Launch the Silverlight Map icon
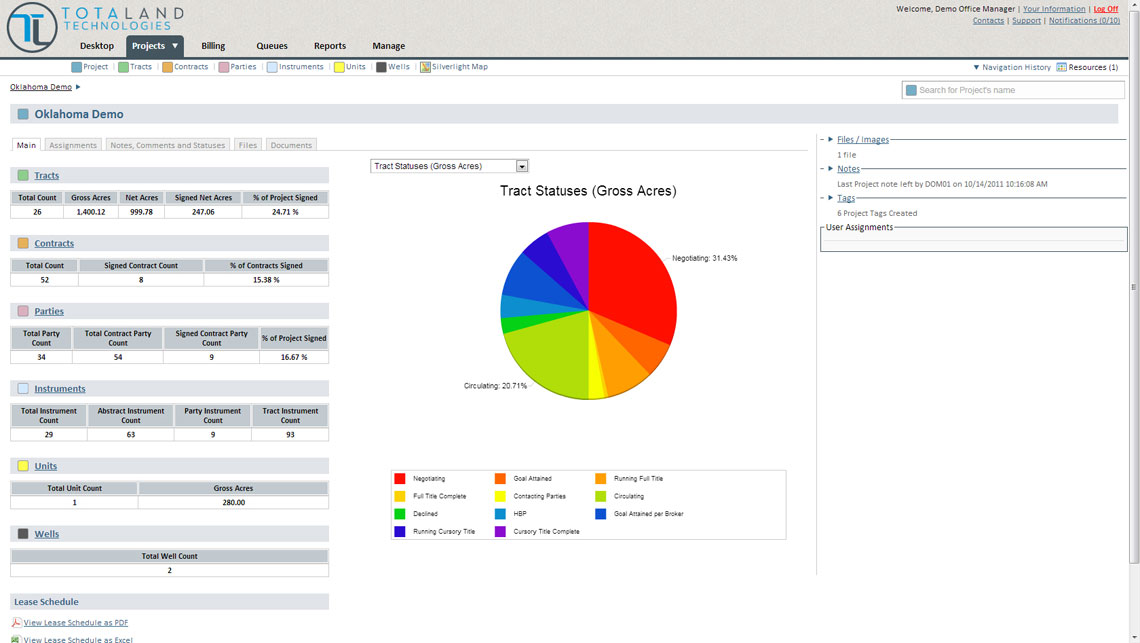 pos(425,67)
